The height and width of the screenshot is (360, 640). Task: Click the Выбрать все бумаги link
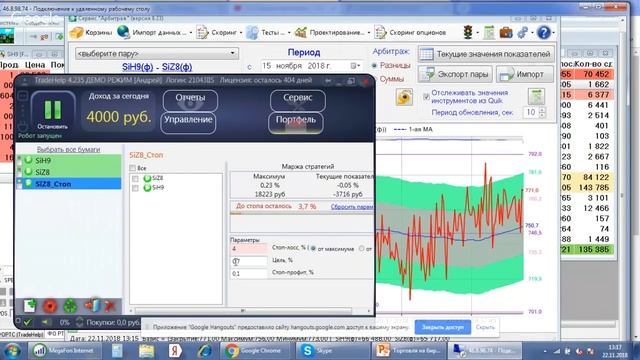(x=68, y=149)
